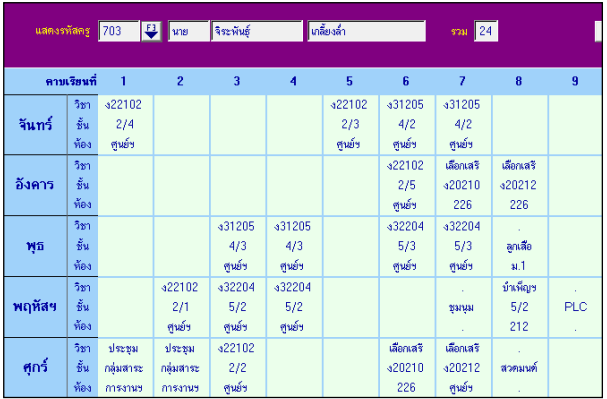607x399 pixels.
Task: Click Friday period 8 สวดมนต์ cell
Action: click(x=520, y=367)
